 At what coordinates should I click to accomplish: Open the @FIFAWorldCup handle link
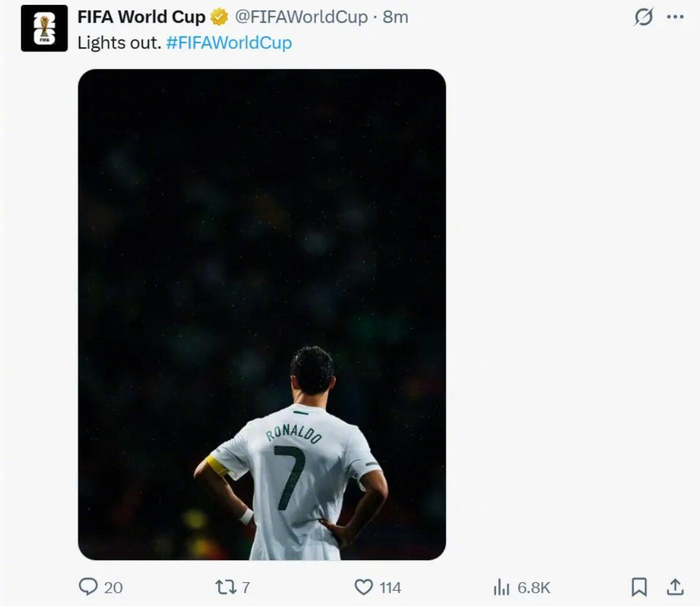pyautogui.click(x=301, y=17)
